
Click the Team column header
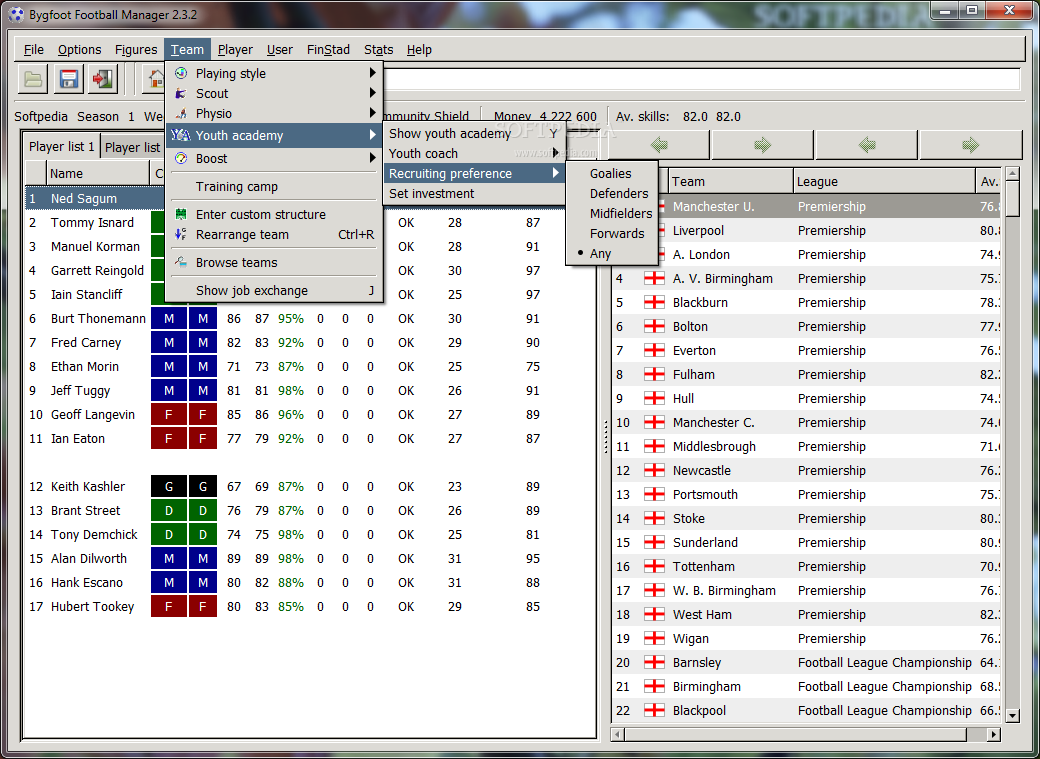[x=730, y=181]
